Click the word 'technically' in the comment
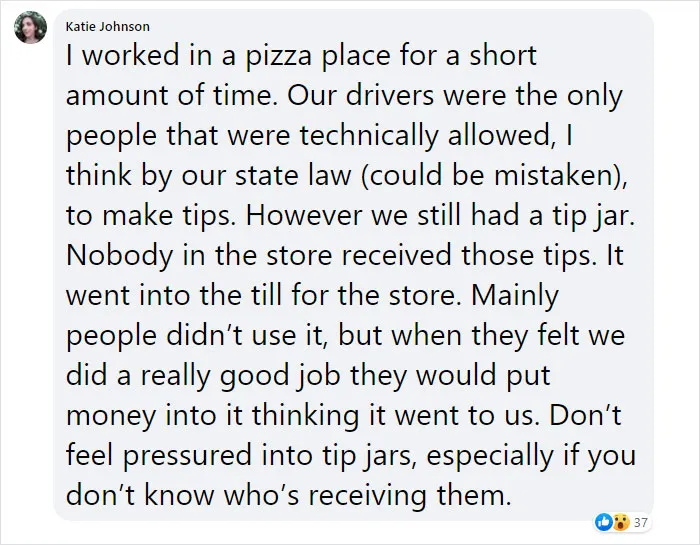This screenshot has width=700, height=545. coord(369,135)
